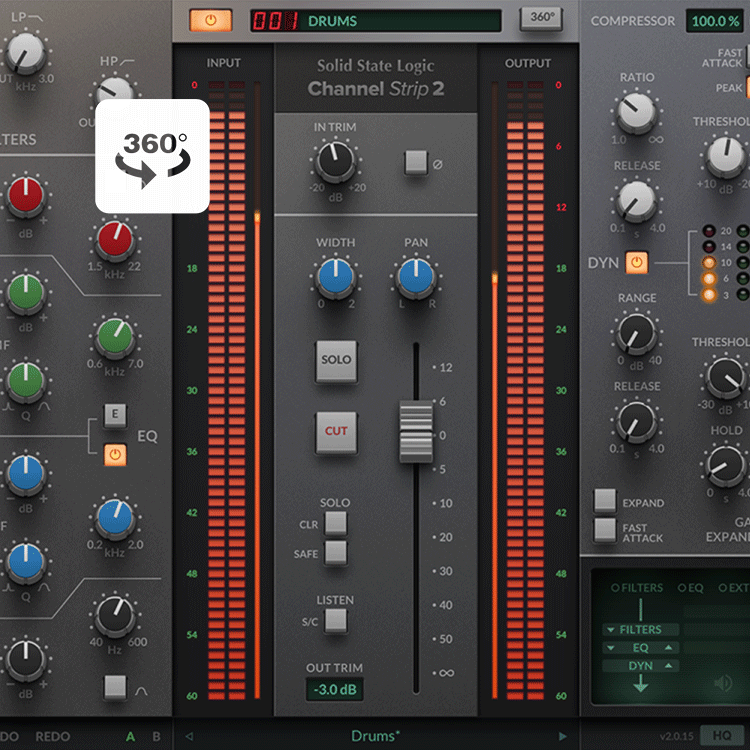Click the IN TRIM knob
The width and height of the screenshot is (750, 750).
(x=335, y=161)
